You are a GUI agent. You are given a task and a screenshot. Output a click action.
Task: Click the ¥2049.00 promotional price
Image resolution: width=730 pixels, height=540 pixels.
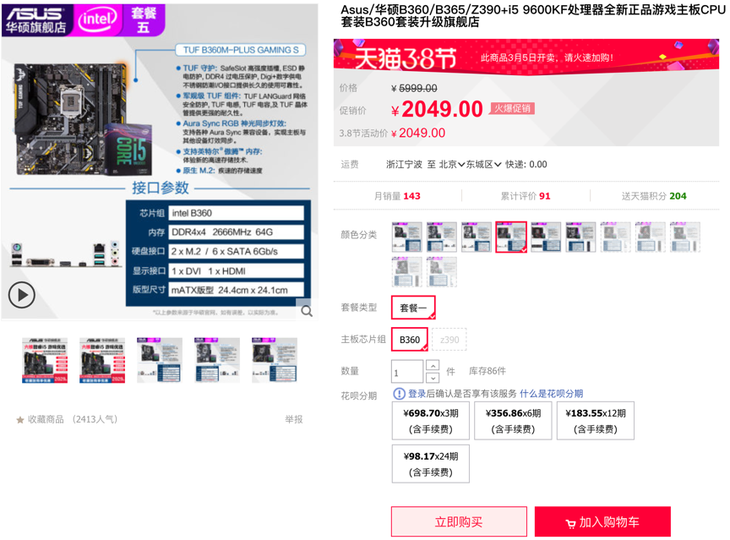[437, 109]
